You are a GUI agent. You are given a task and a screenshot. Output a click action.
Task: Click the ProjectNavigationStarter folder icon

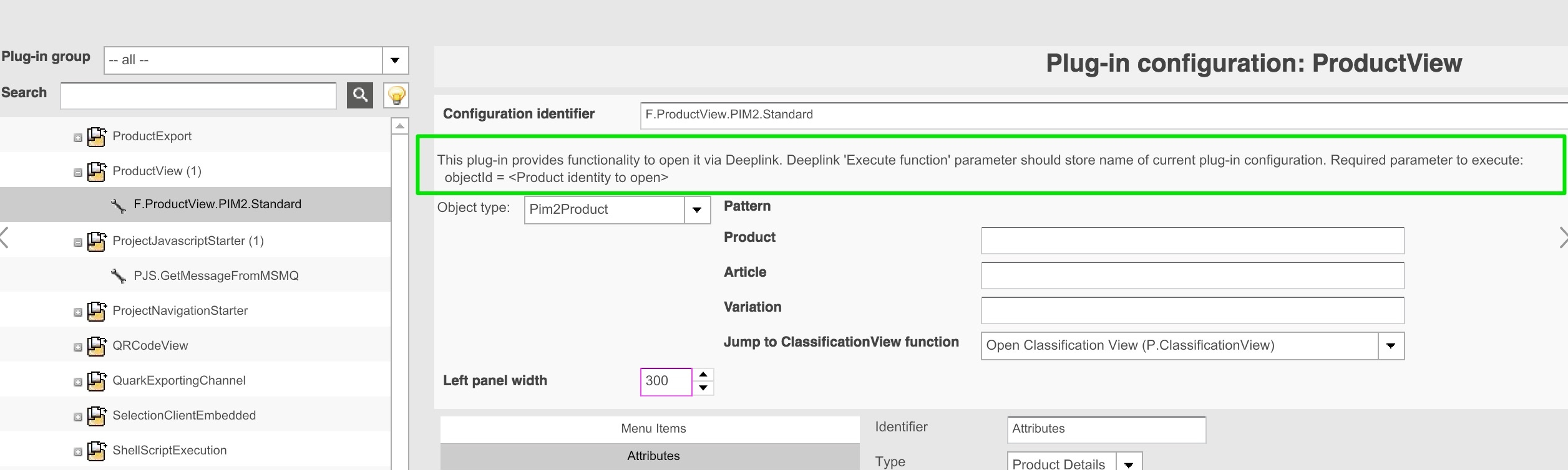(97, 311)
